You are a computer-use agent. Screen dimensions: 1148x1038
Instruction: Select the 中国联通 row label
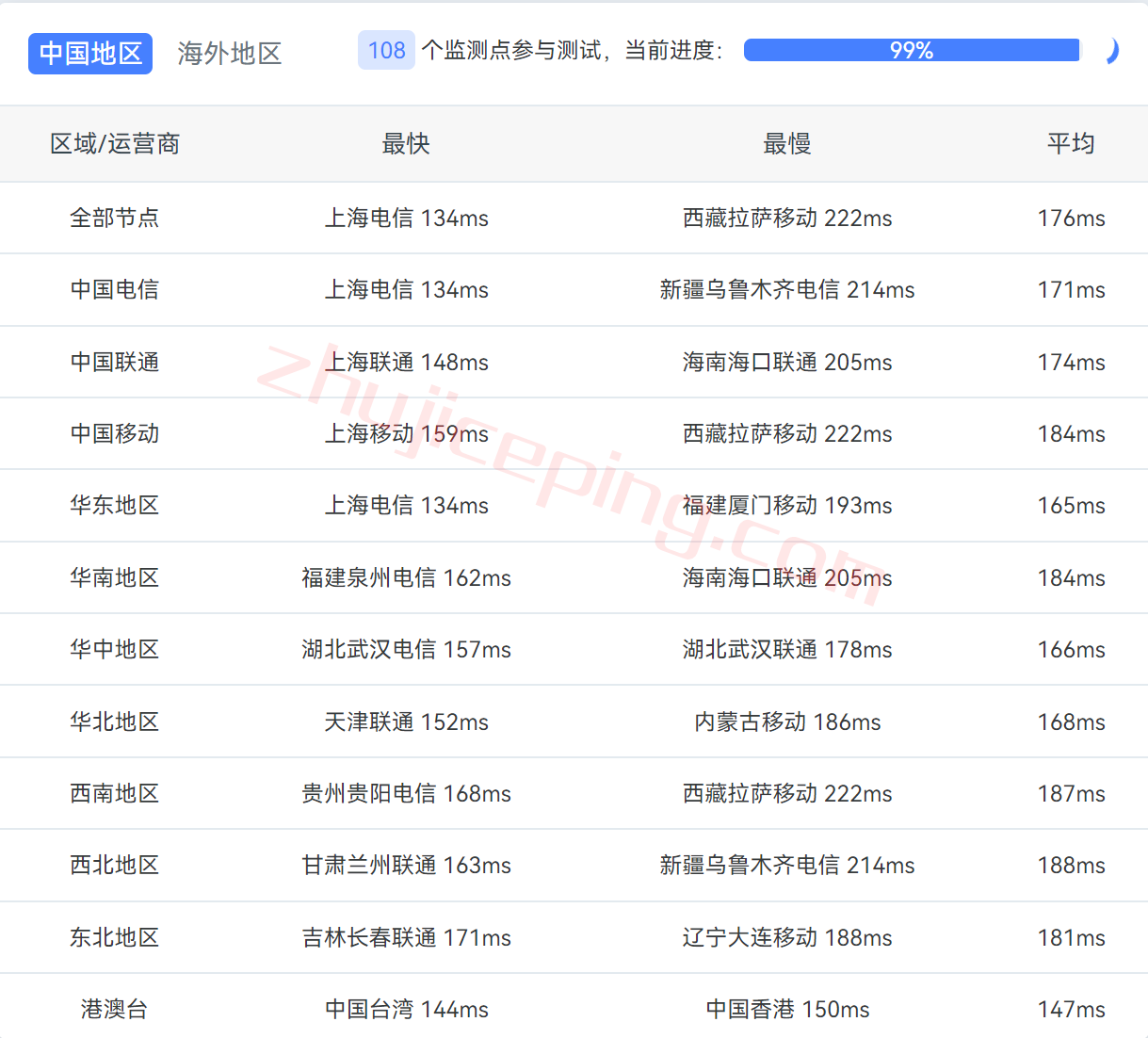[115, 363]
